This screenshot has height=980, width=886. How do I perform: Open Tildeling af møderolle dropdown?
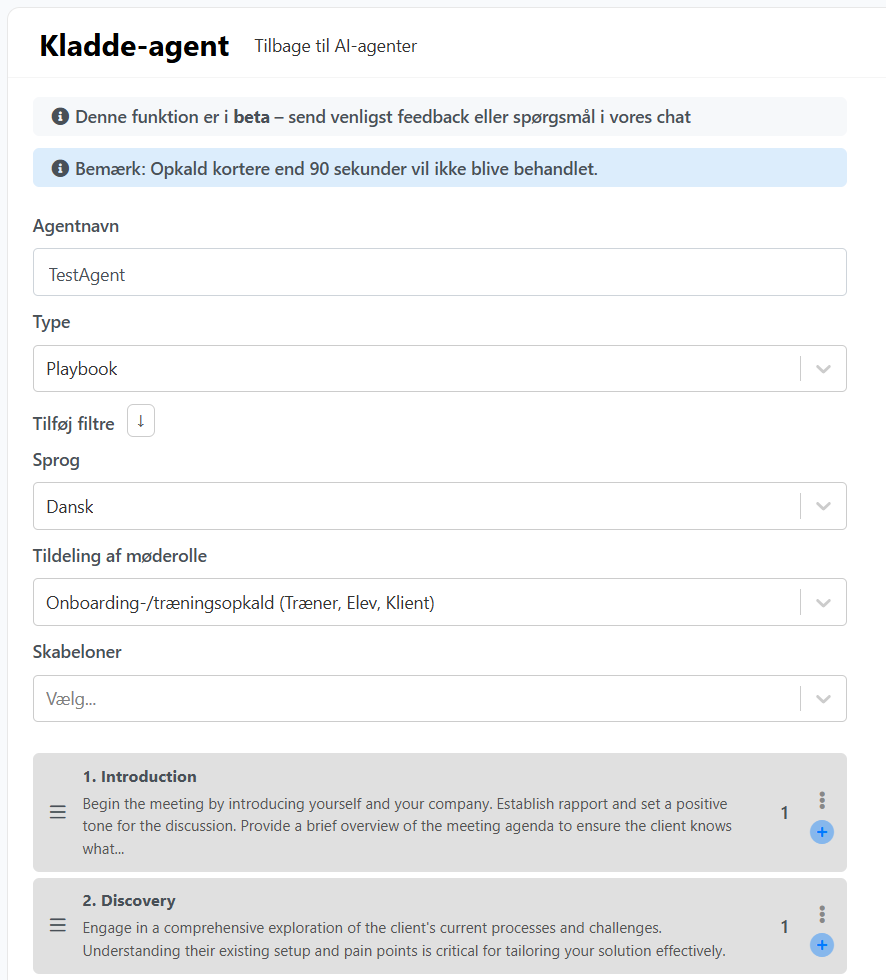[x=440, y=602]
